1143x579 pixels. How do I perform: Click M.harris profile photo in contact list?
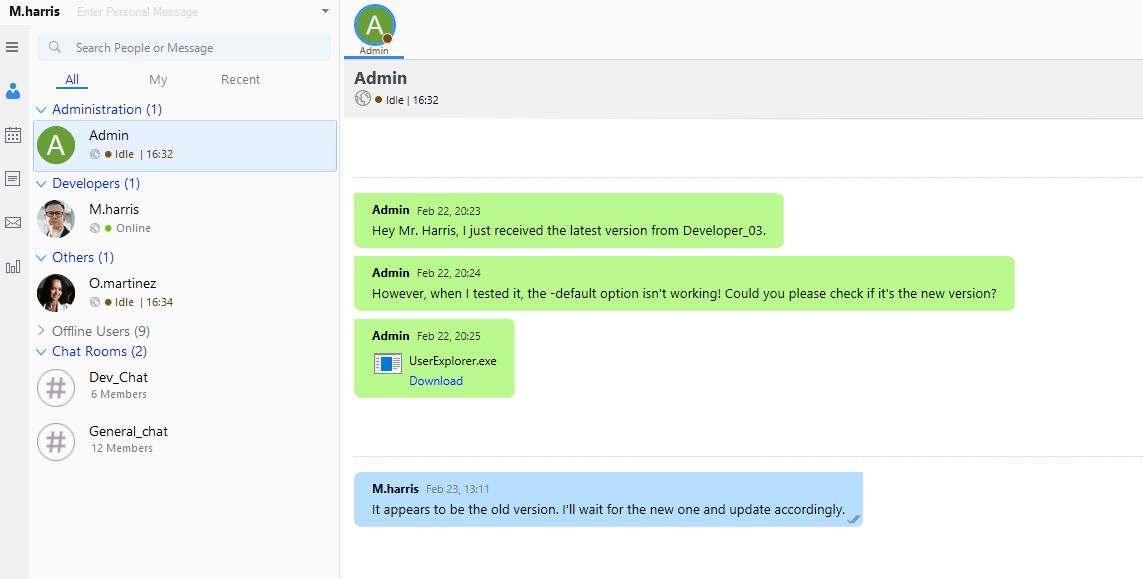[56, 219]
